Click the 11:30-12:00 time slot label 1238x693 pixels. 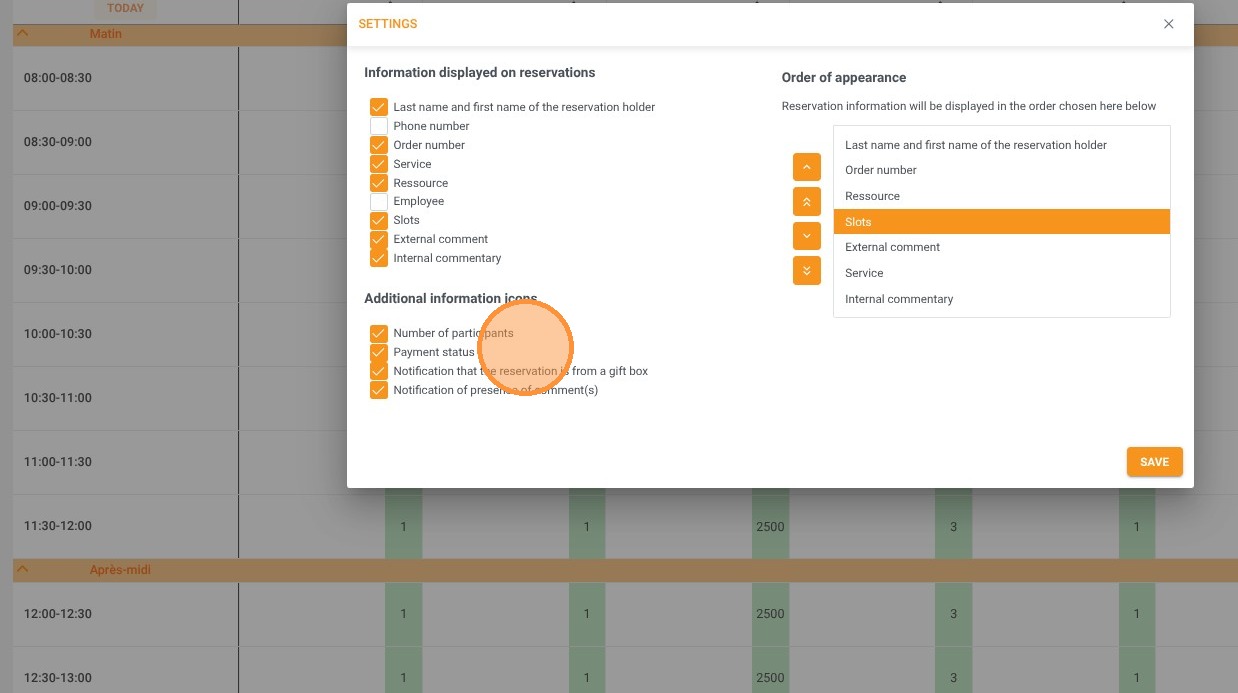point(58,526)
